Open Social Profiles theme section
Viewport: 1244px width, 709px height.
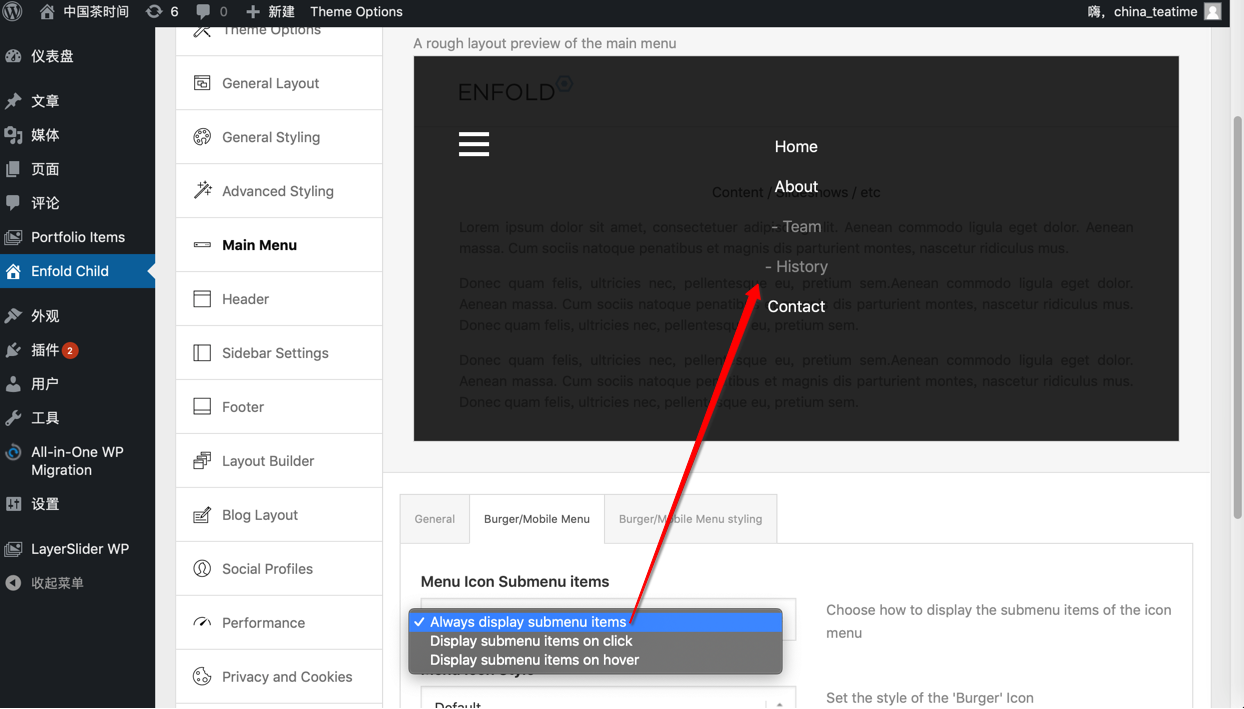(279, 569)
